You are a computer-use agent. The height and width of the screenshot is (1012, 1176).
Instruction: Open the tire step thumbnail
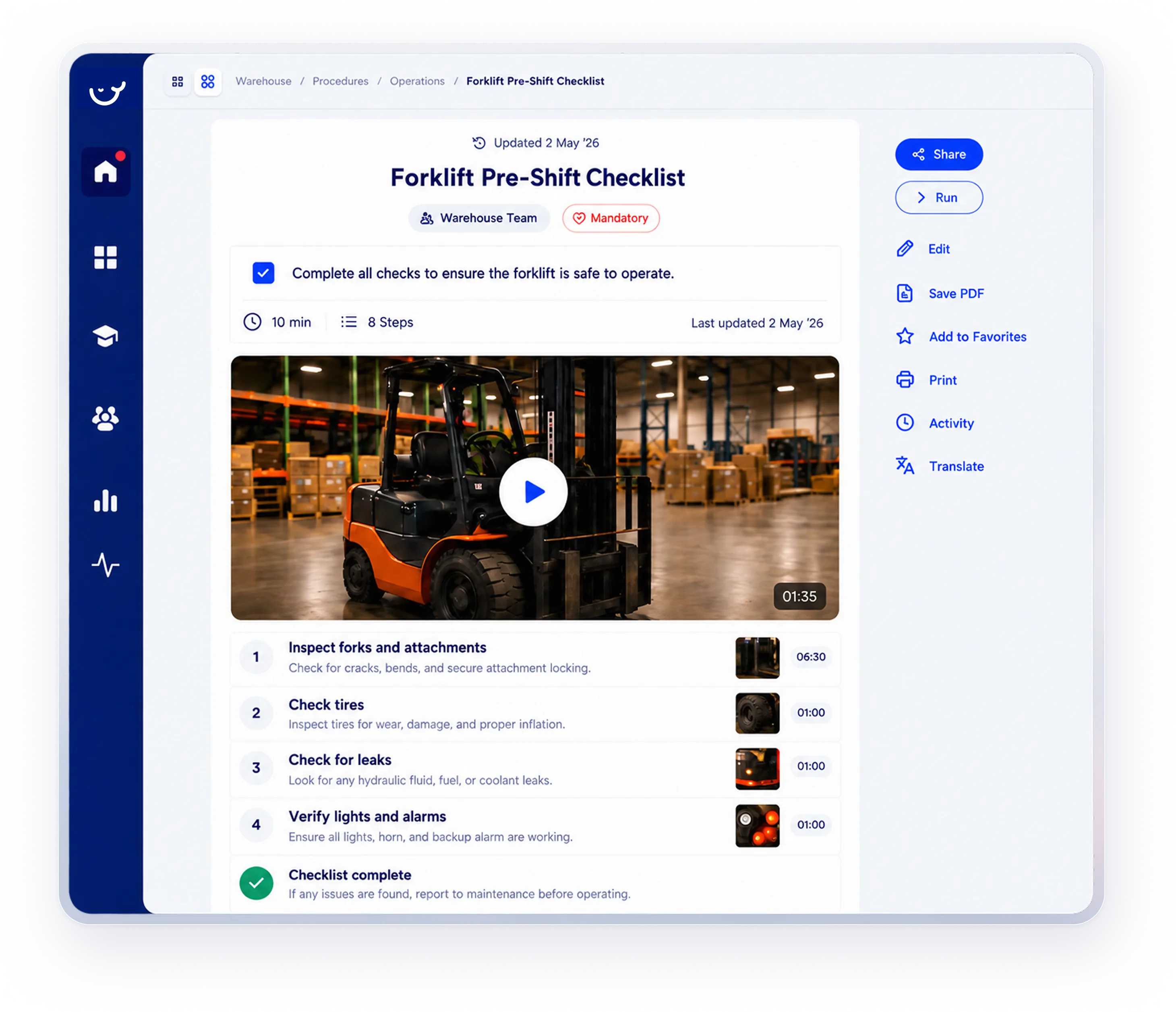click(x=757, y=713)
